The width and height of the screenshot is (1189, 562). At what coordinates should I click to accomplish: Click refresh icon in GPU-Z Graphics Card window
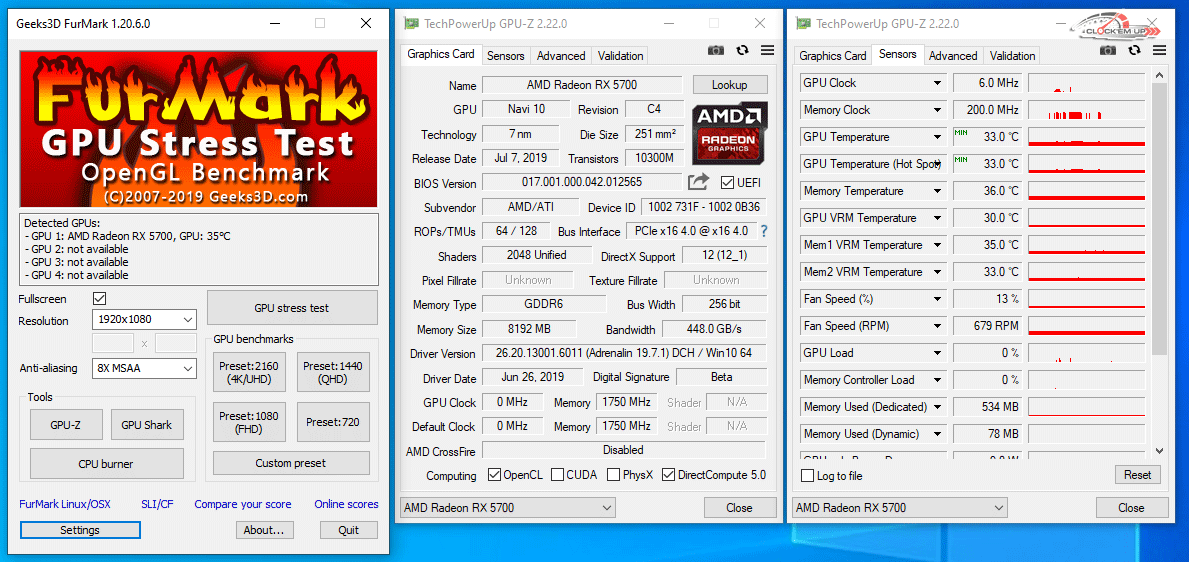pyautogui.click(x=742, y=51)
